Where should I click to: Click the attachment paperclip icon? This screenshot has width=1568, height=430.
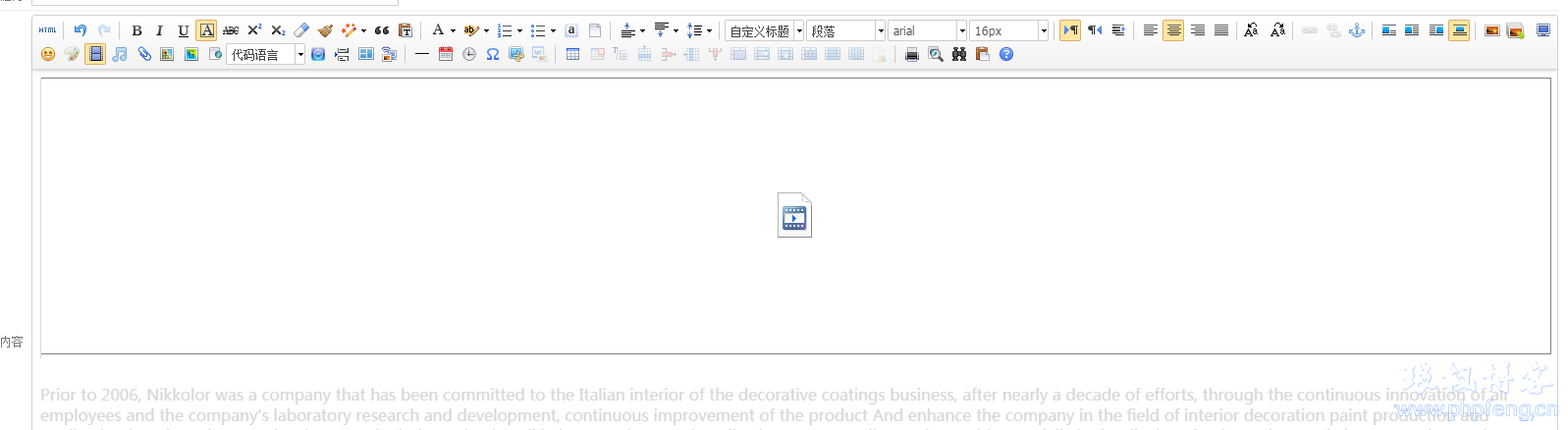[144, 54]
